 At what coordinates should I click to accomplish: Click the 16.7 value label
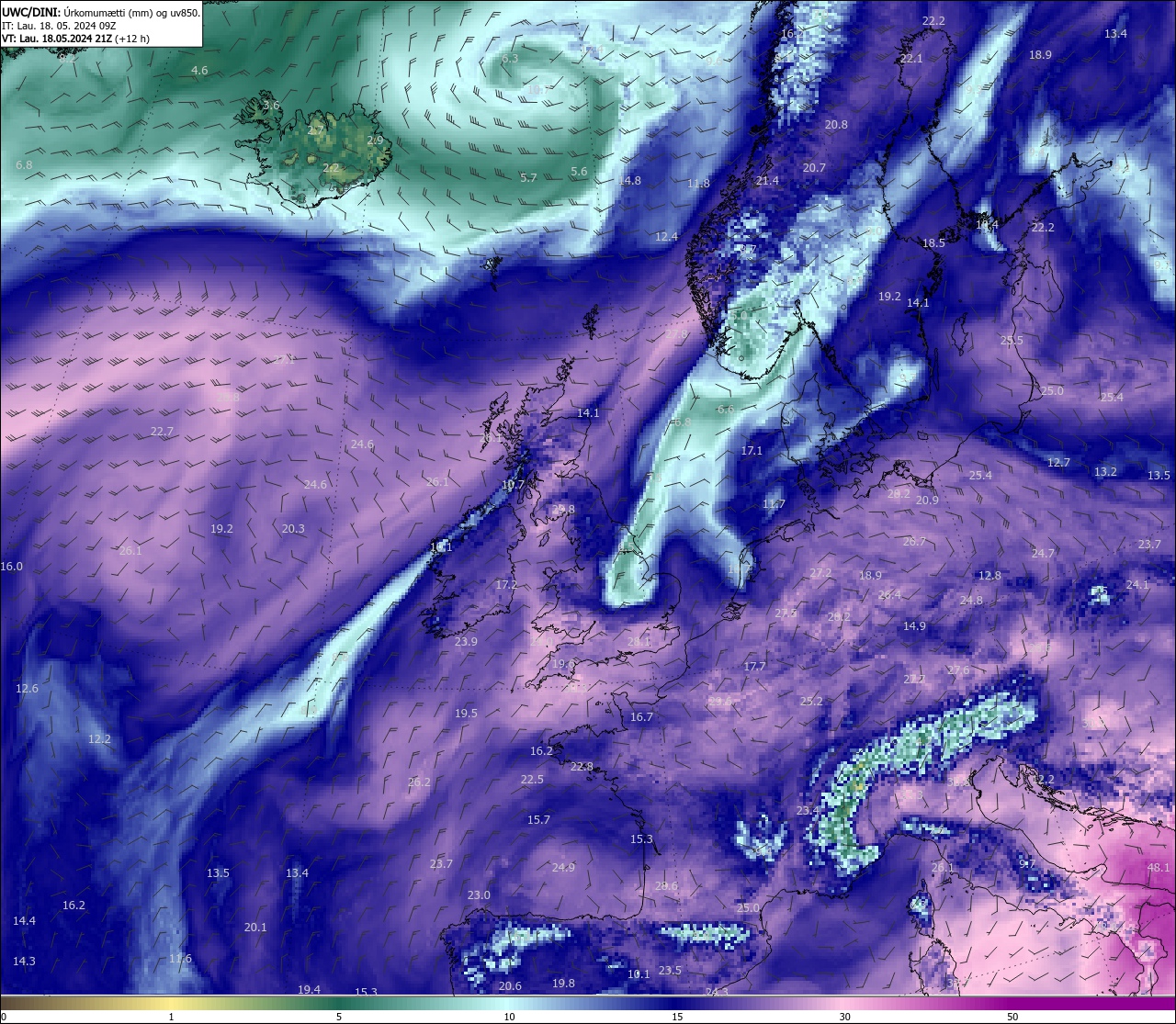641,717
